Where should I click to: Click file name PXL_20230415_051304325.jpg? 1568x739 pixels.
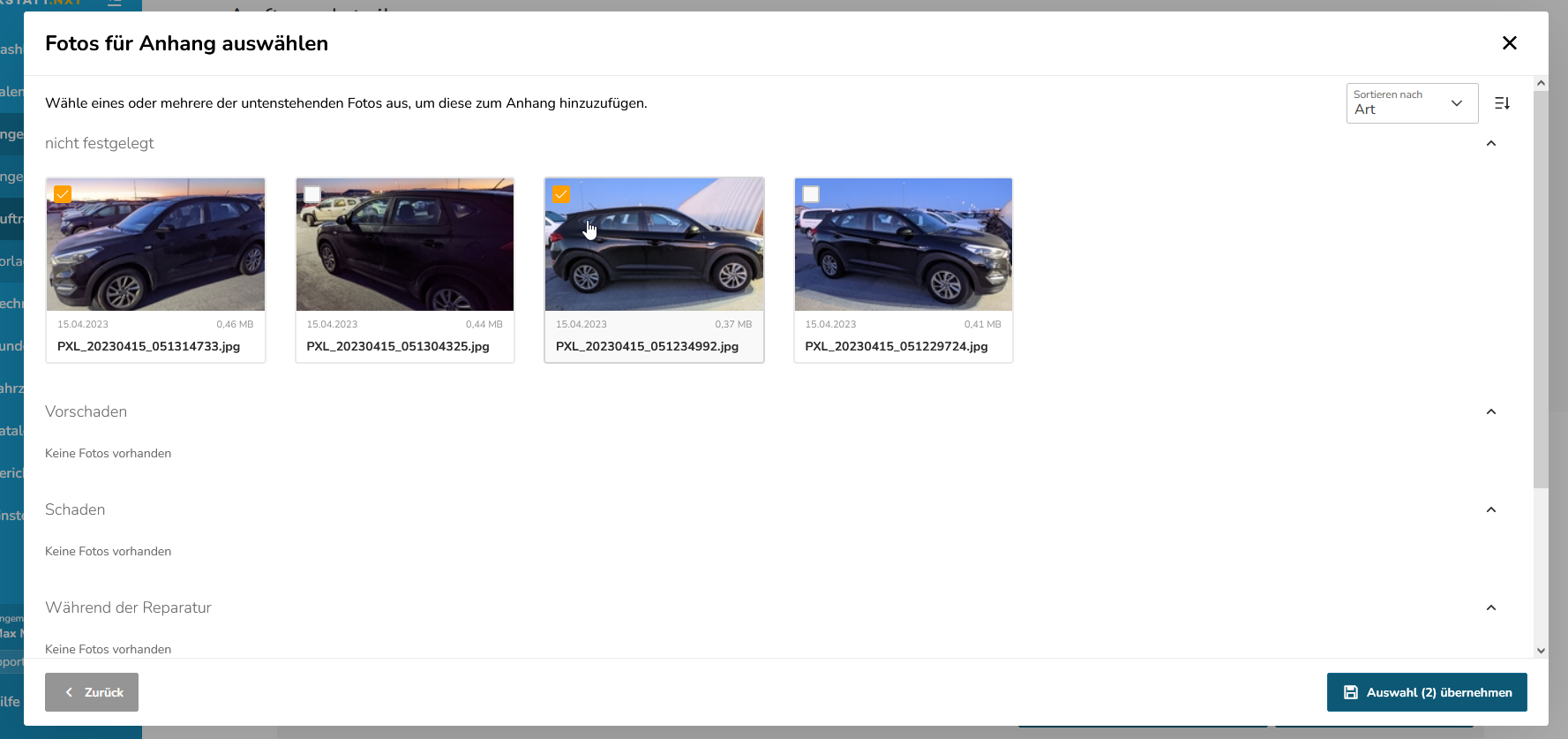pos(398,346)
